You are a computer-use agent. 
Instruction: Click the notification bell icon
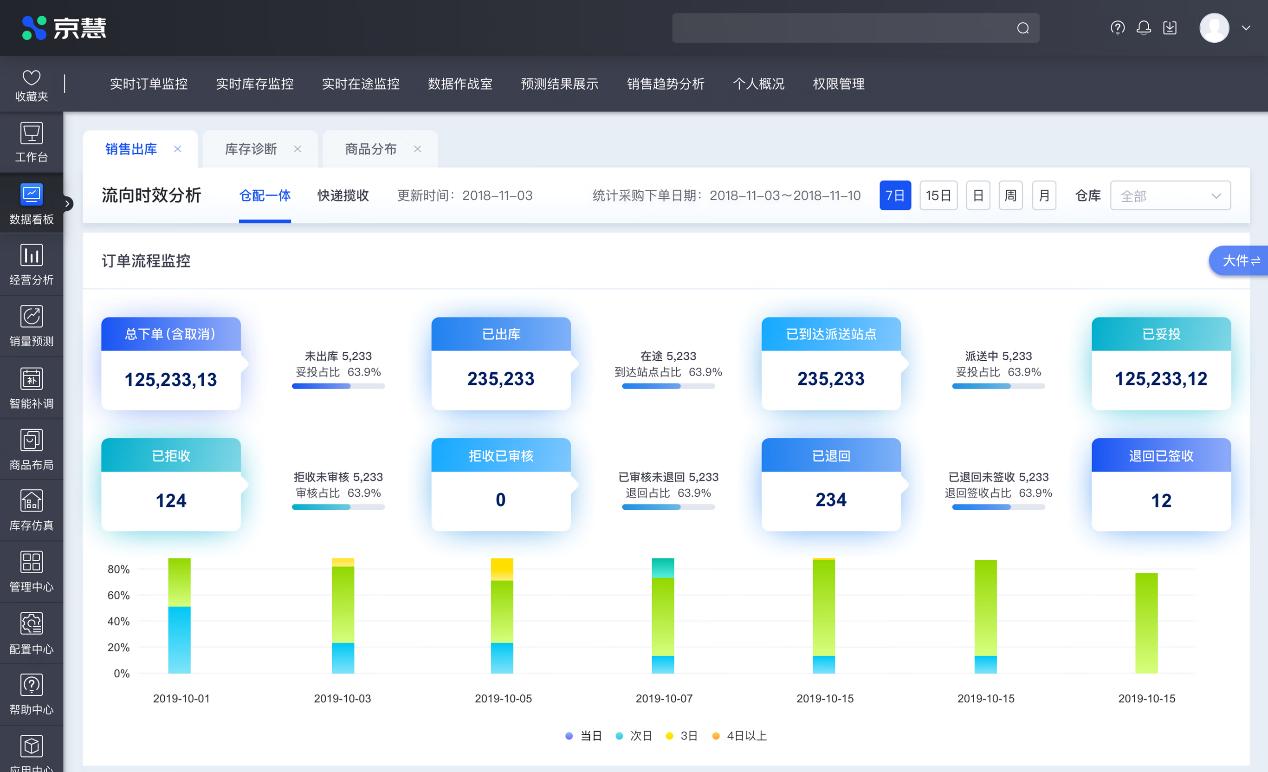point(1144,28)
